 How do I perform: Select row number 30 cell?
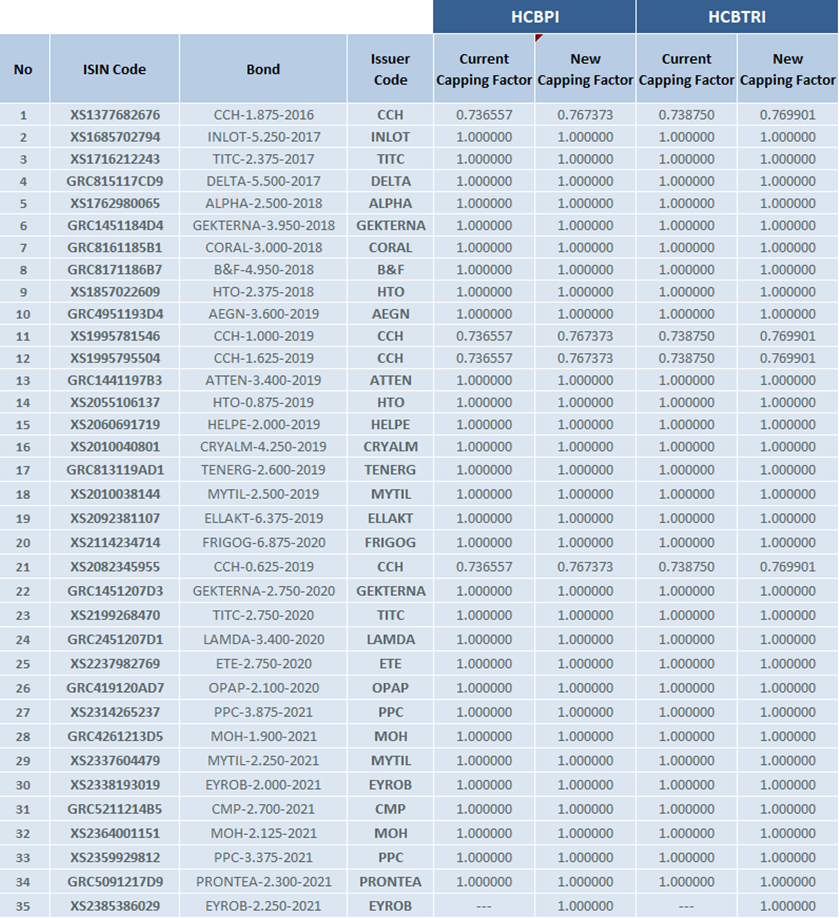(x=23, y=785)
